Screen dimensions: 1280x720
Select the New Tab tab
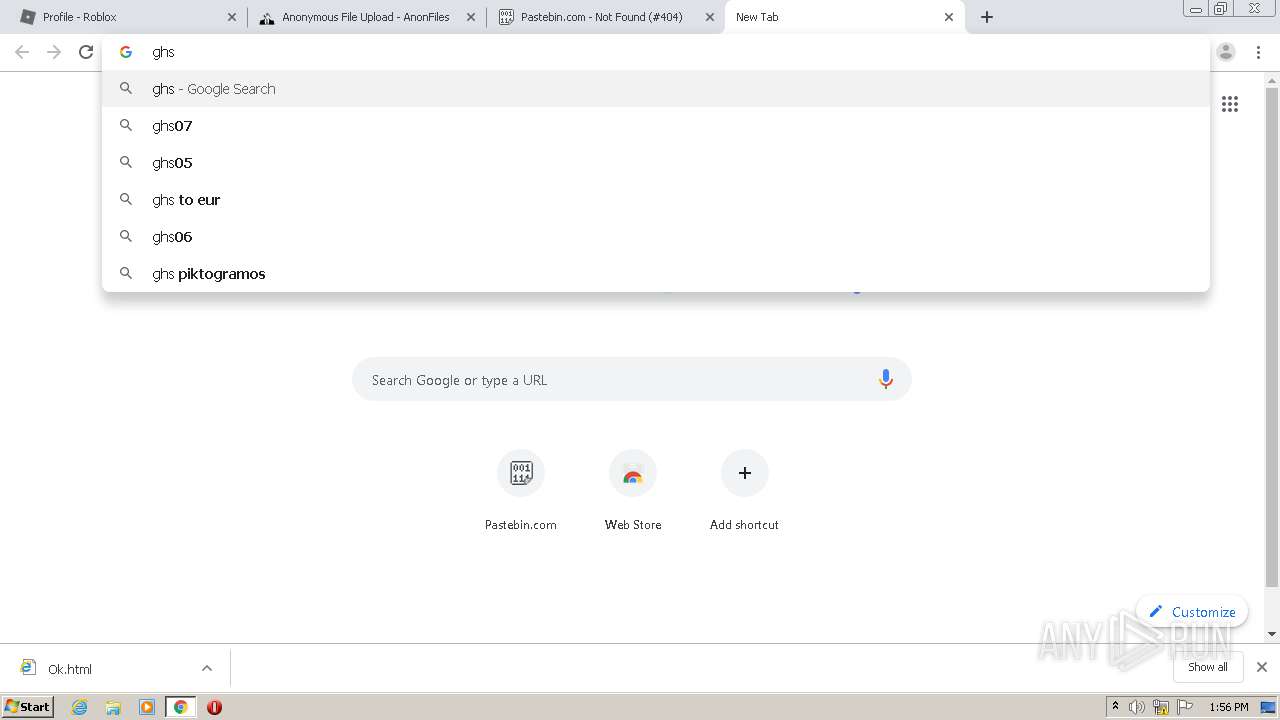(x=844, y=17)
